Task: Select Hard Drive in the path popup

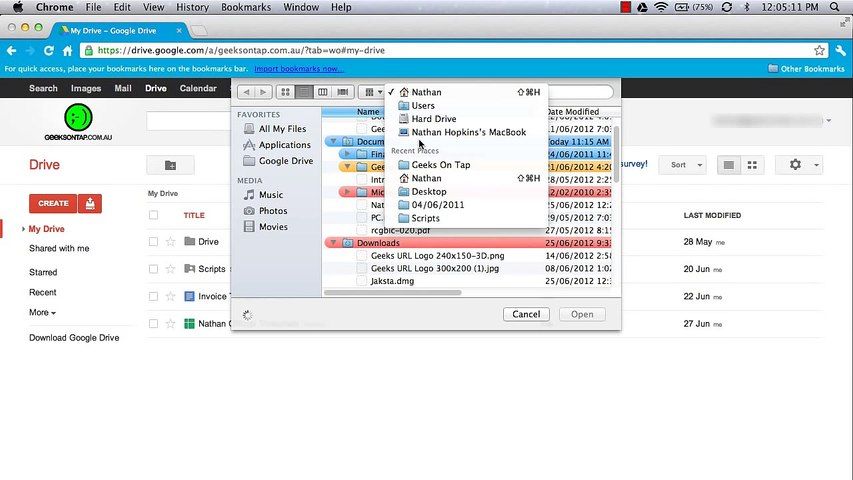Action: point(466,119)
